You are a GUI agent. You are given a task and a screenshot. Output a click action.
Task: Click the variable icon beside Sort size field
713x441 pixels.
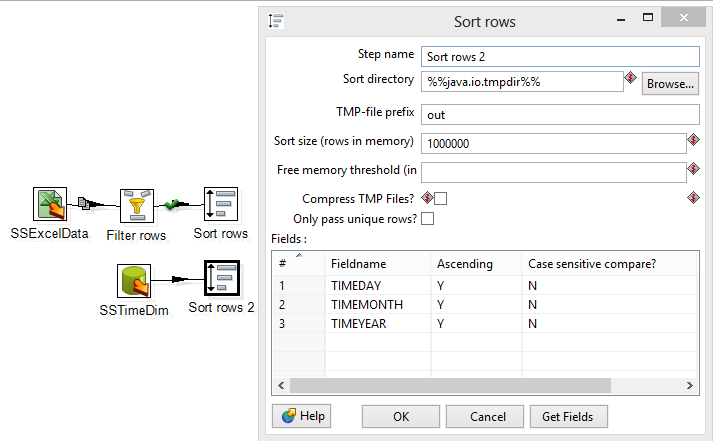[693, 140]
